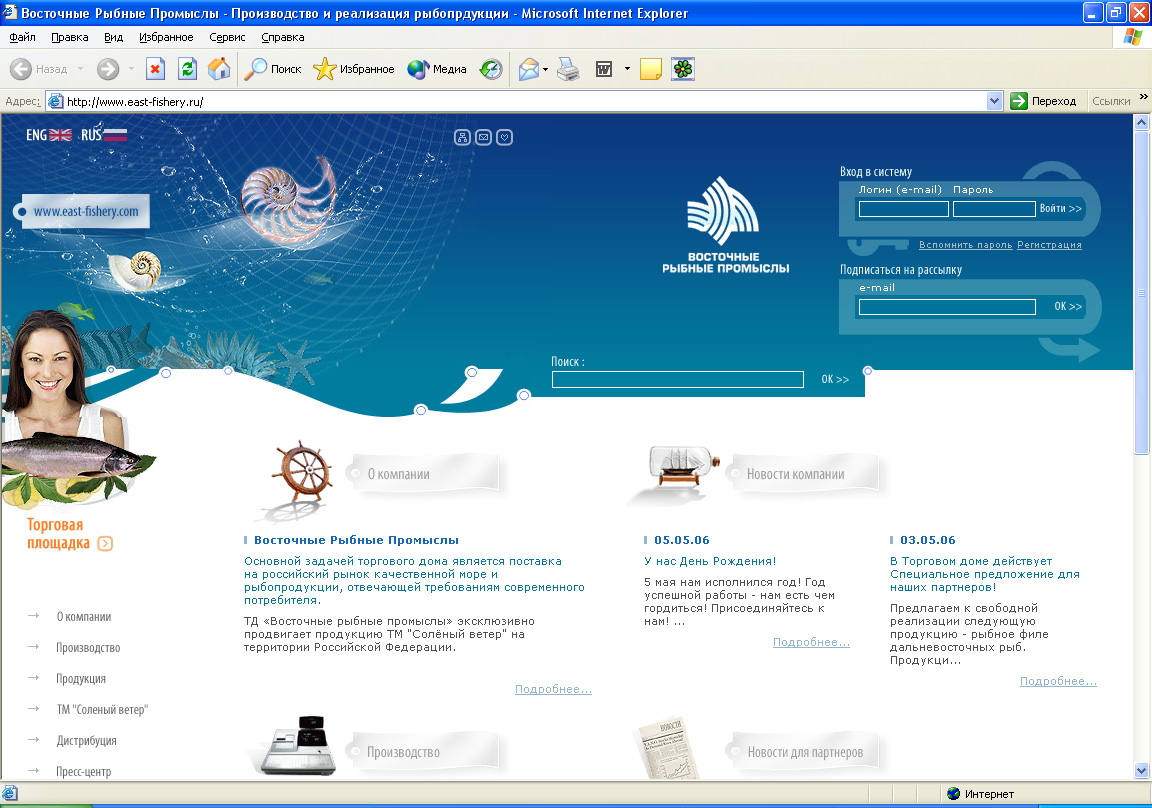Click the Stop loading toolbar icon
The image size is (1152, 808).
coord(155,69)
